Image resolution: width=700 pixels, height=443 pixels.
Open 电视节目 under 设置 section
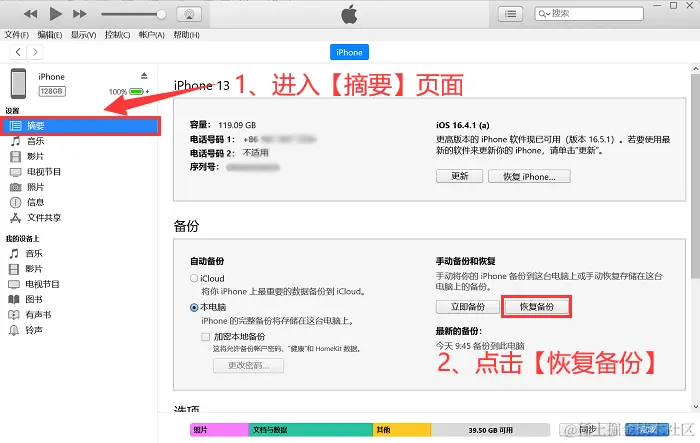[x=44, y=172]
